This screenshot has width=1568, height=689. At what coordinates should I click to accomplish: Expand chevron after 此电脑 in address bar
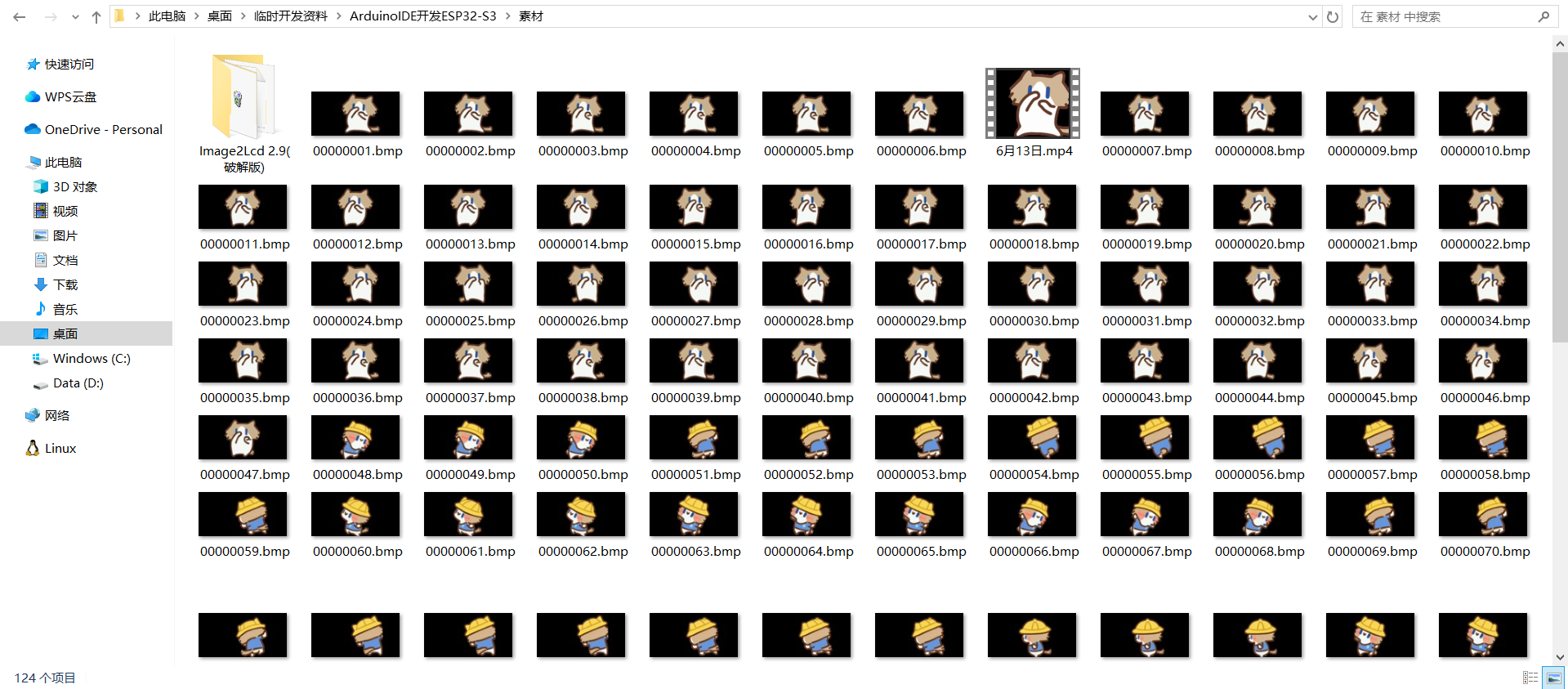197,16
